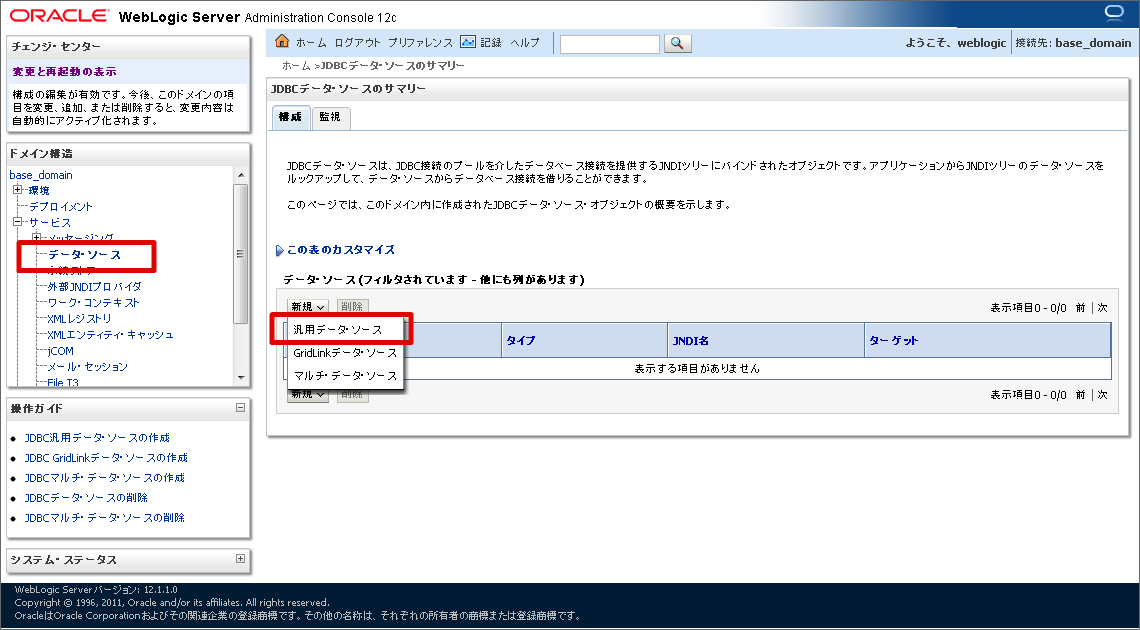Click the ホーム breadcrumb link

[x=296, y=65]
